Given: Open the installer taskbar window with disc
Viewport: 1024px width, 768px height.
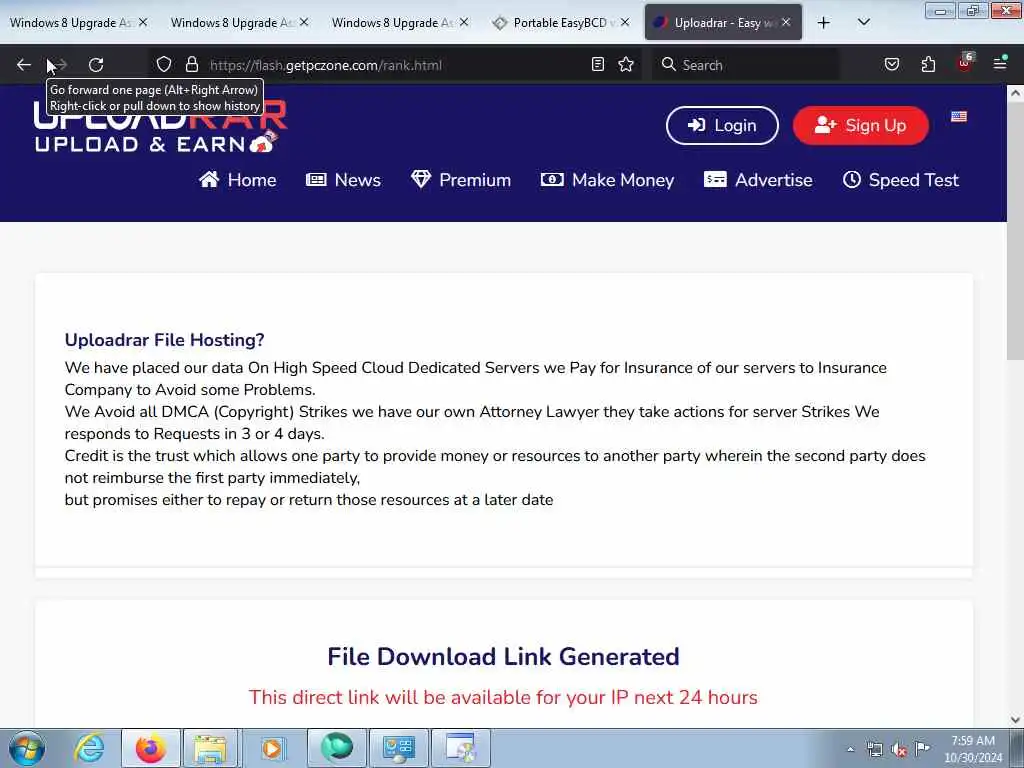Looking at the screenshot, I should (x=460, y=748).
